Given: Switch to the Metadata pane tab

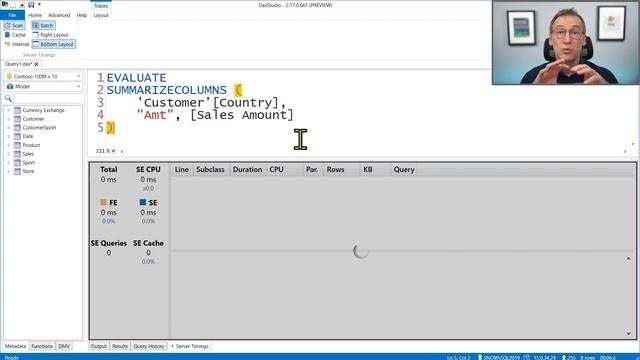Looking at the screenshot, I should click(x=16, y=346).
